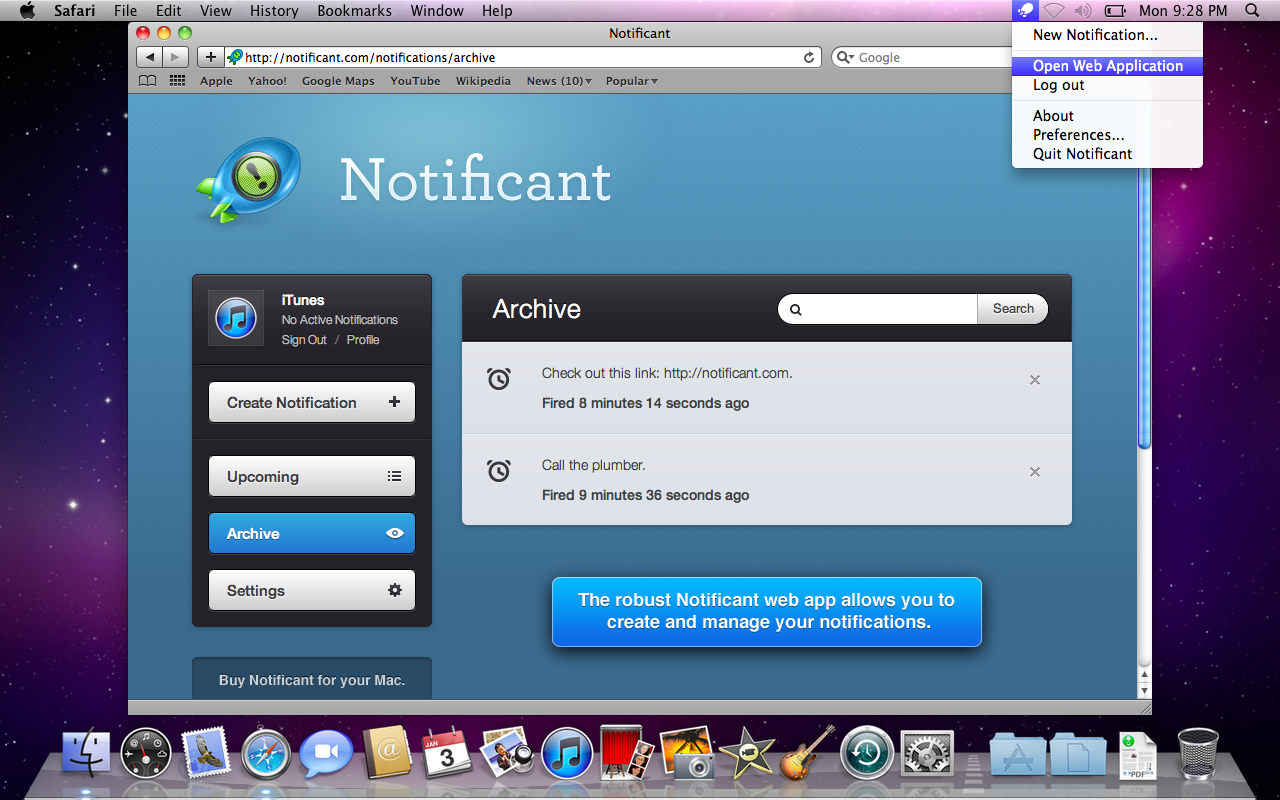The width and height of the screenshot is (1280, 800).
Task: Open the bookmarks book icon
Action: pyautogui.click(x=147, y=81)
